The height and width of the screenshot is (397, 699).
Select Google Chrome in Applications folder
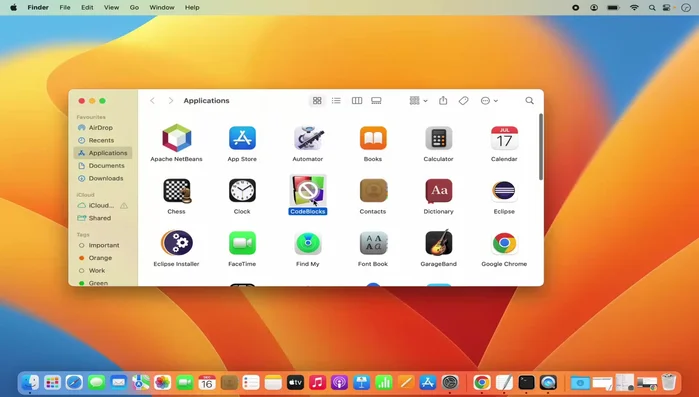pos(504,243)
